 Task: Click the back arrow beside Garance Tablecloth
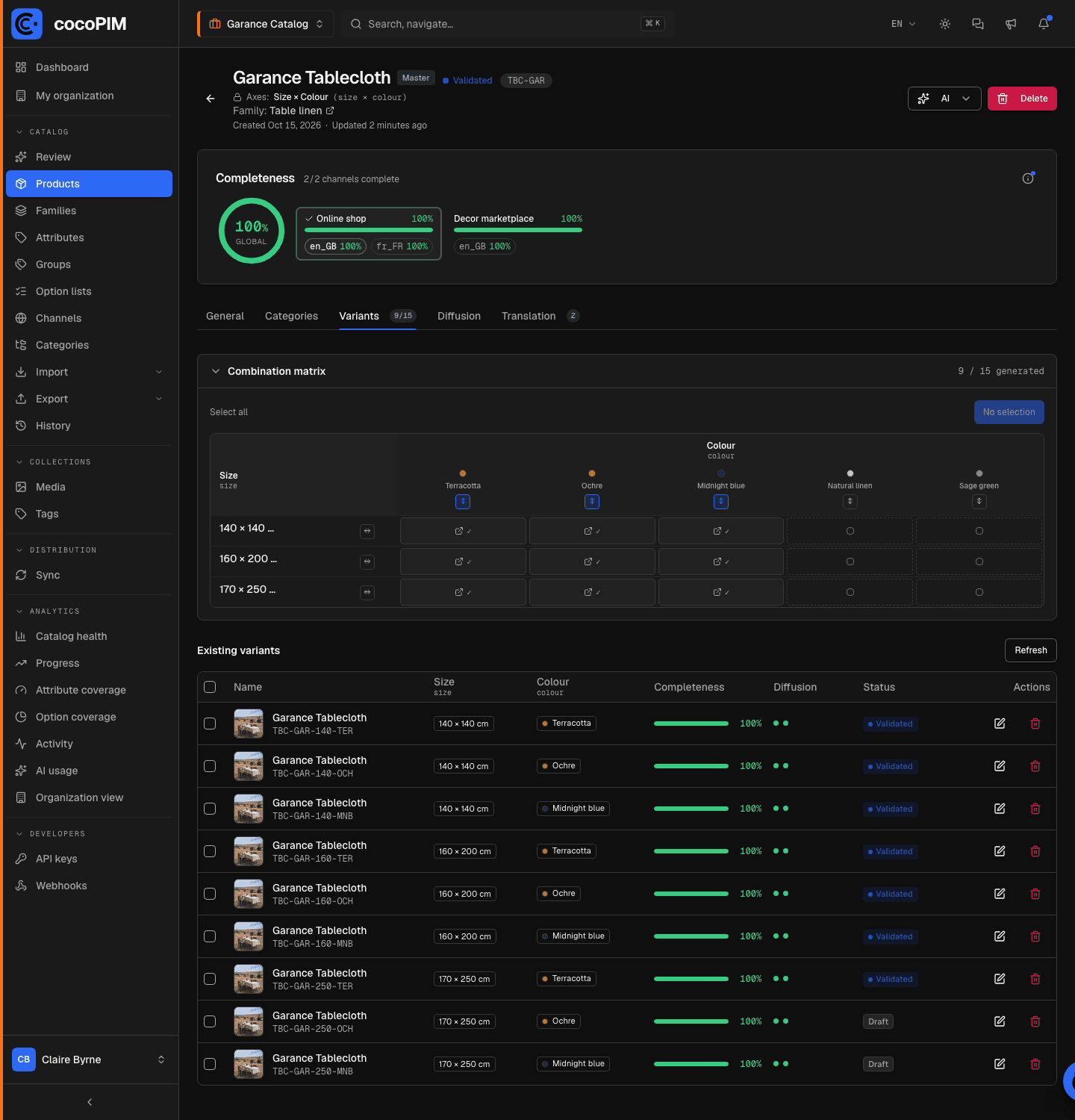tap(211, 99)
